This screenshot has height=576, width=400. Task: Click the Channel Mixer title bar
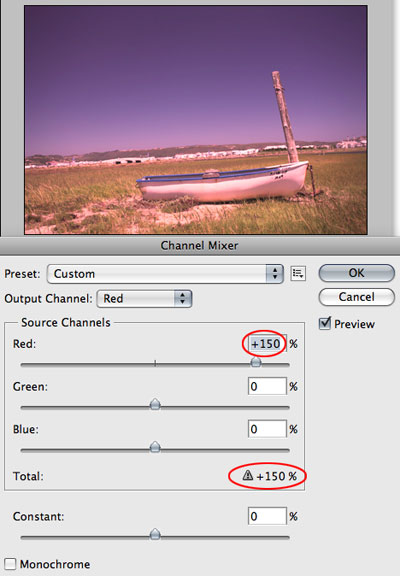pos(200,245)
